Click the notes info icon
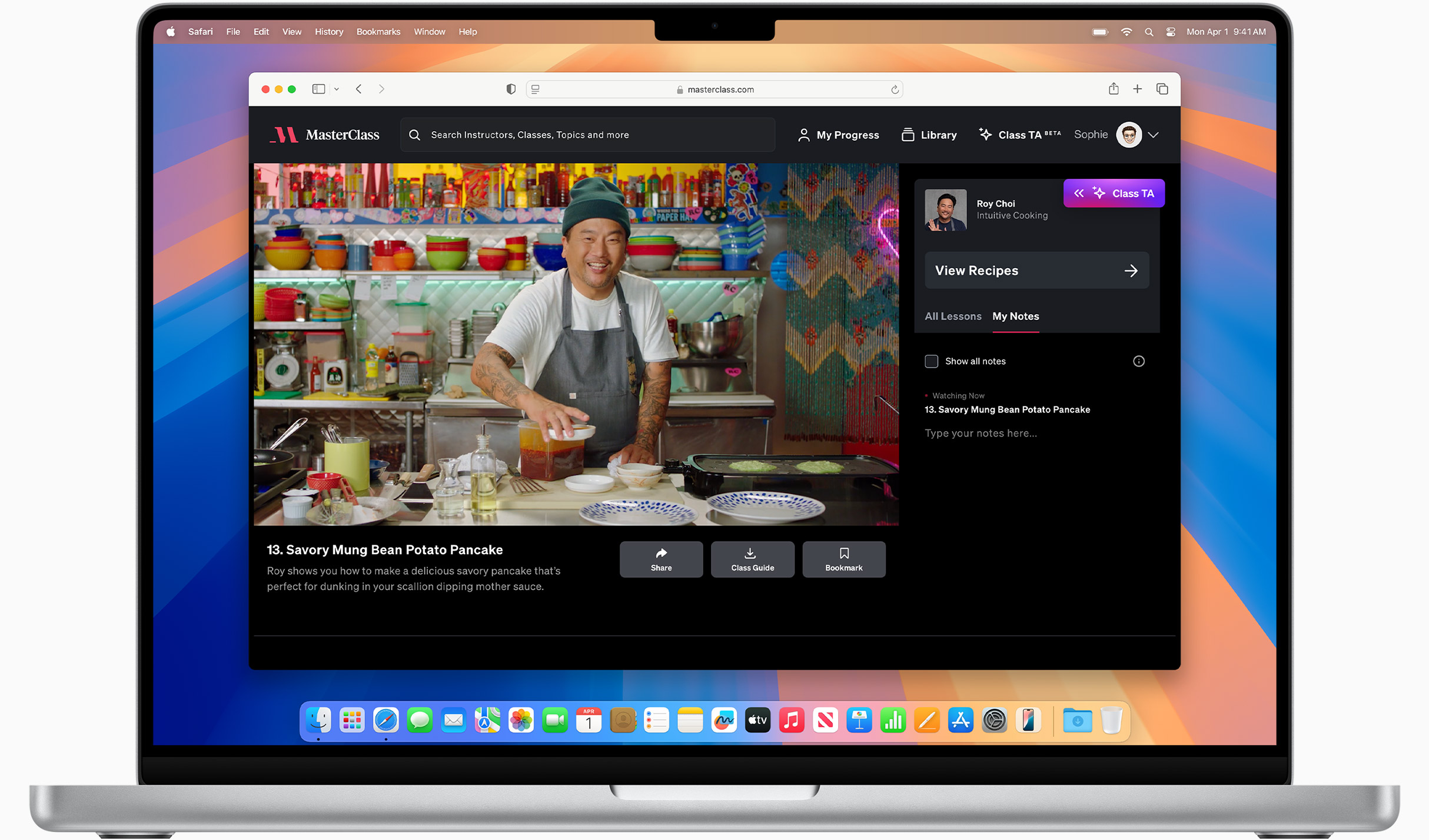 [1138, 361]
